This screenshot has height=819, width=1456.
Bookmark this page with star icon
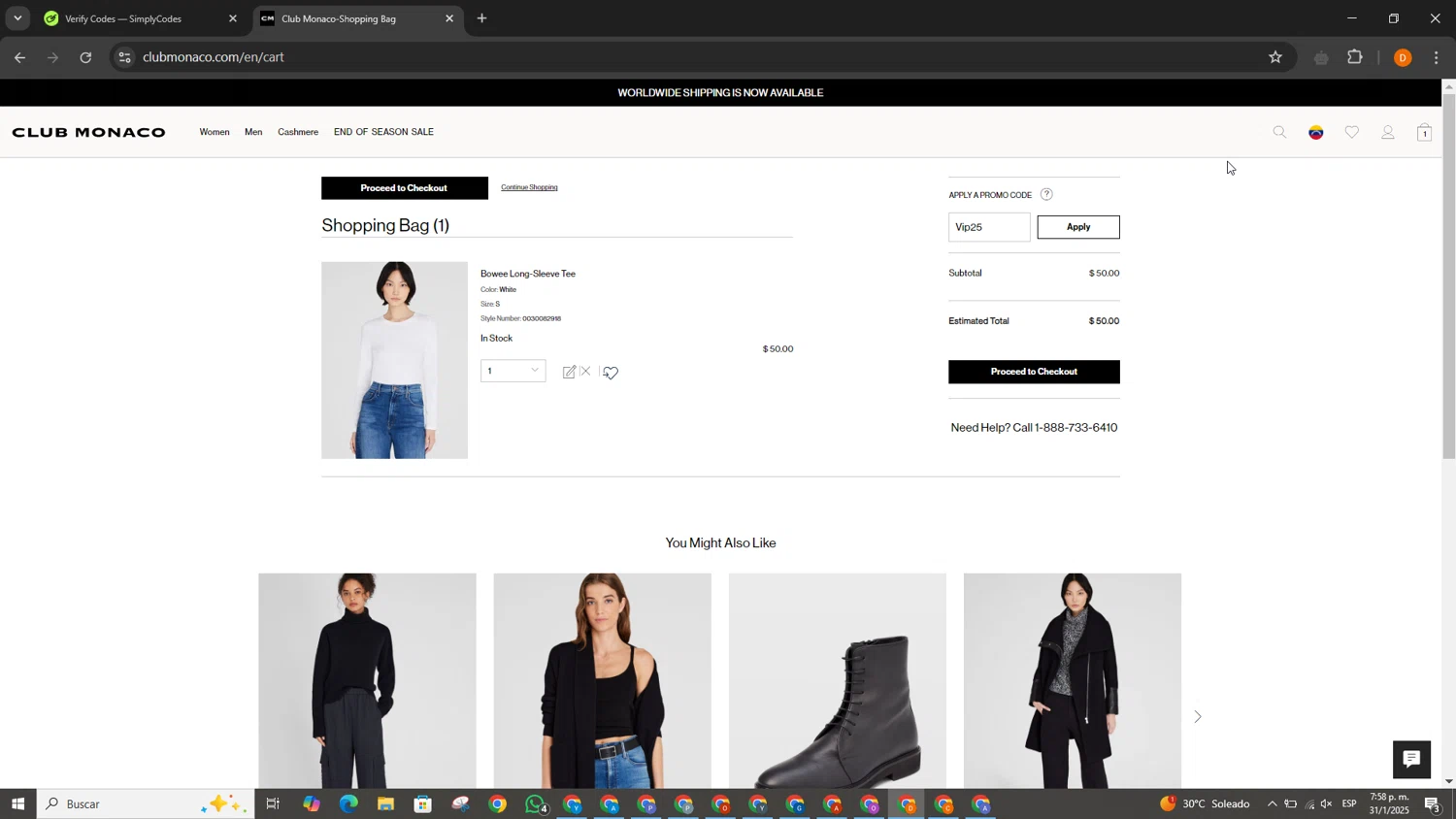[1275, 57]
